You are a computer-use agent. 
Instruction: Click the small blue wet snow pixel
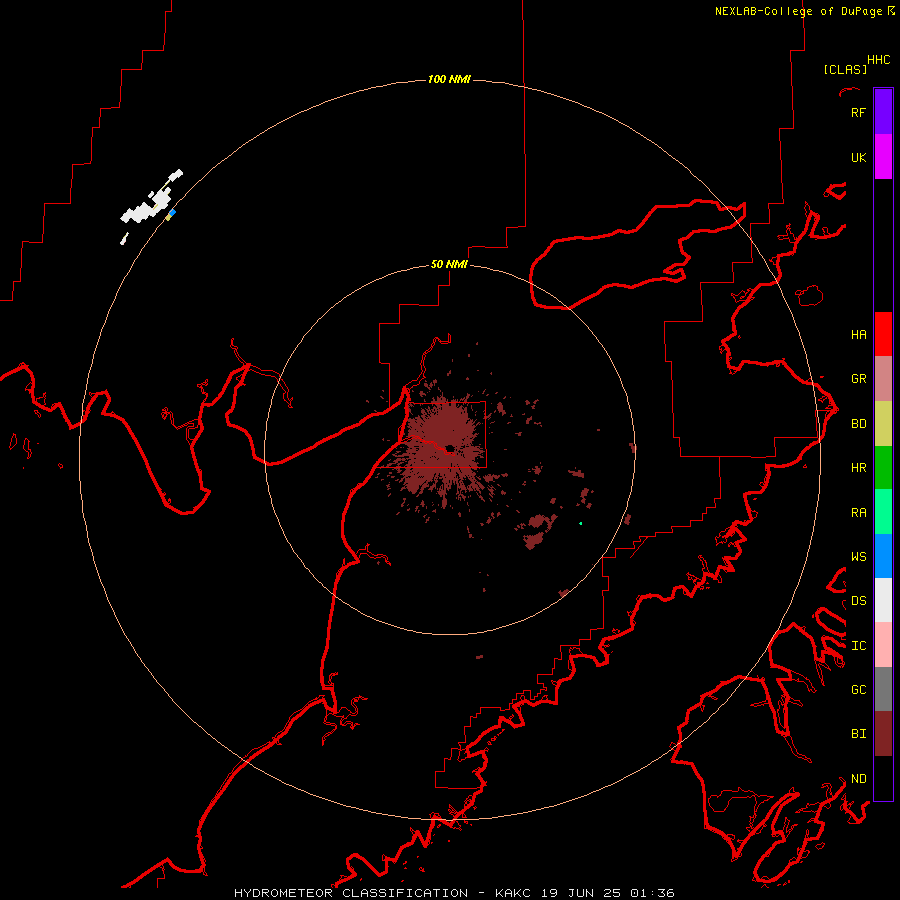tap(172, 212)
